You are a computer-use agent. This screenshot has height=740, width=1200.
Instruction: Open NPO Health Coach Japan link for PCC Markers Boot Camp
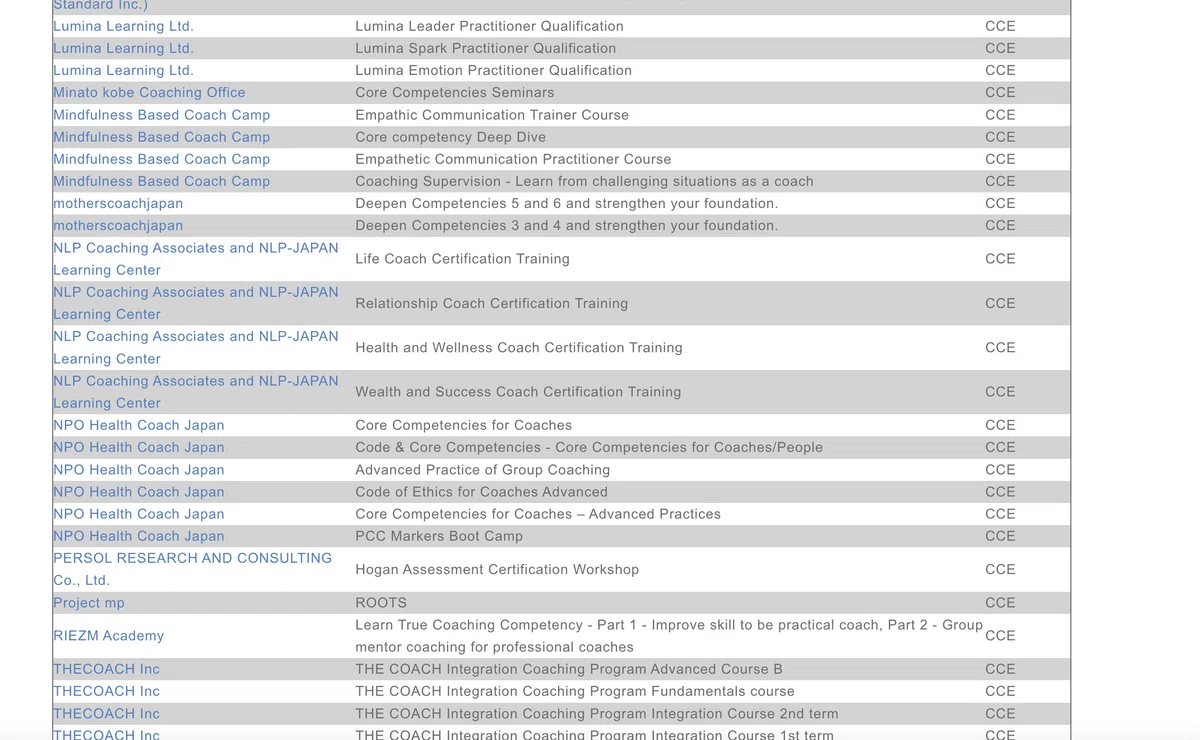[139, 536]
